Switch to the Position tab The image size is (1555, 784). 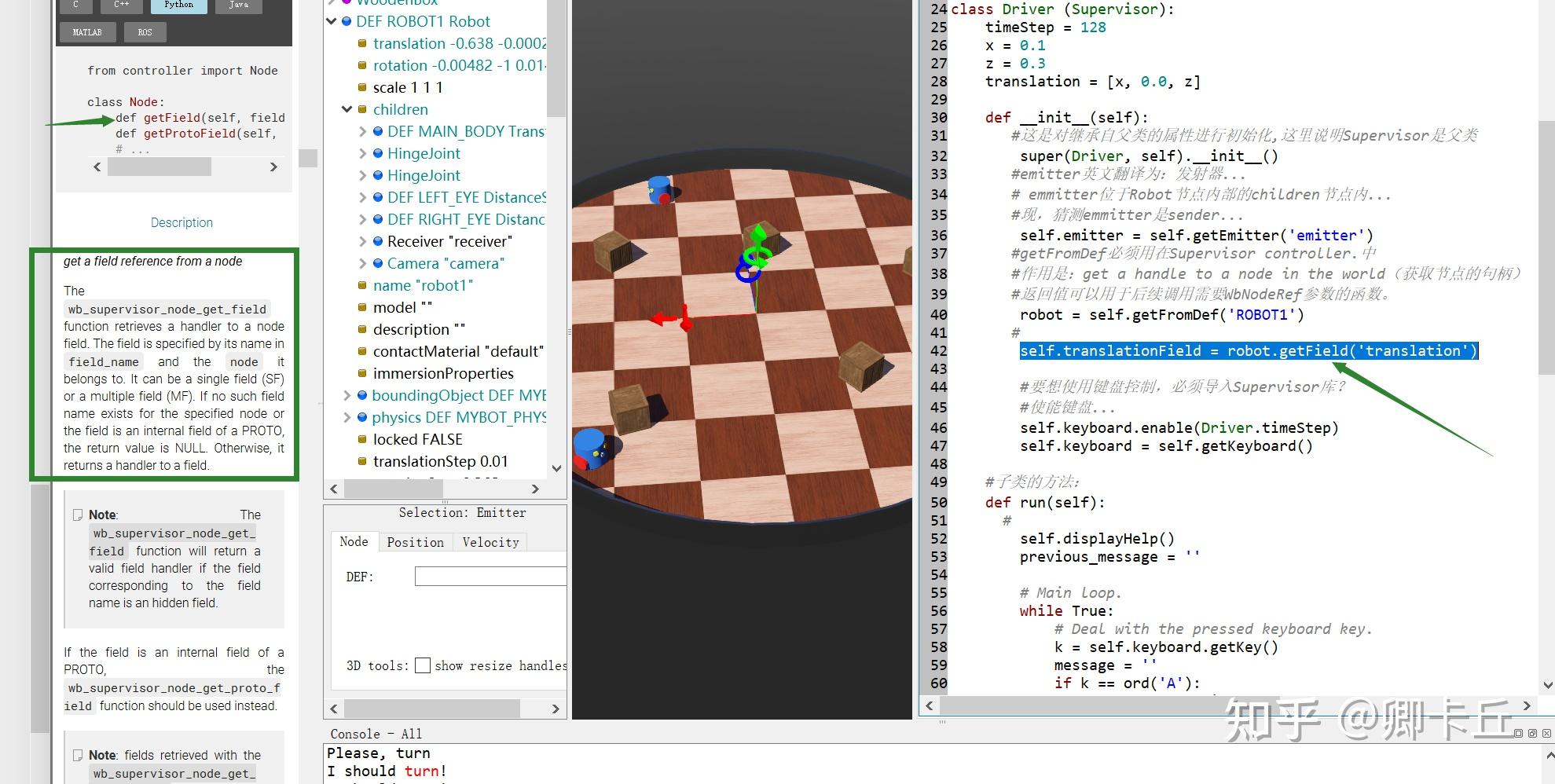[415, 542]
